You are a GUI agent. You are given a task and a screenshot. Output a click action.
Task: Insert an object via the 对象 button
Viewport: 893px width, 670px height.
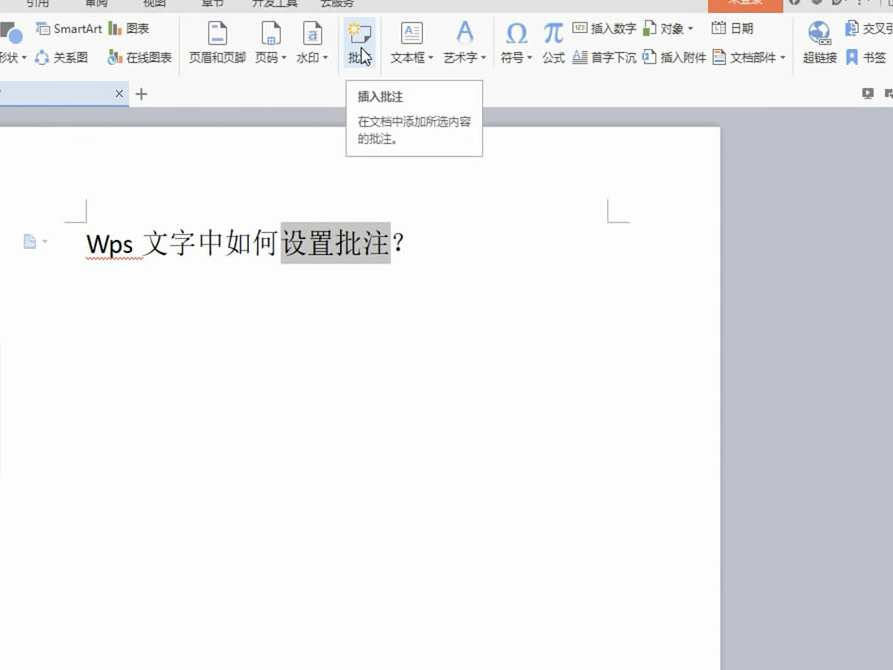click(x=670, y=28)
